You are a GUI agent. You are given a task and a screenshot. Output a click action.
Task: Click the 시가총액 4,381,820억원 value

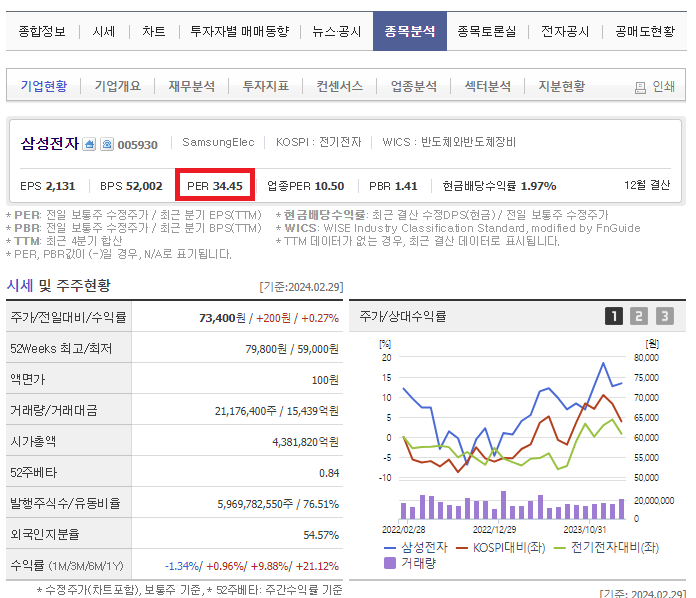coord(305,442)
